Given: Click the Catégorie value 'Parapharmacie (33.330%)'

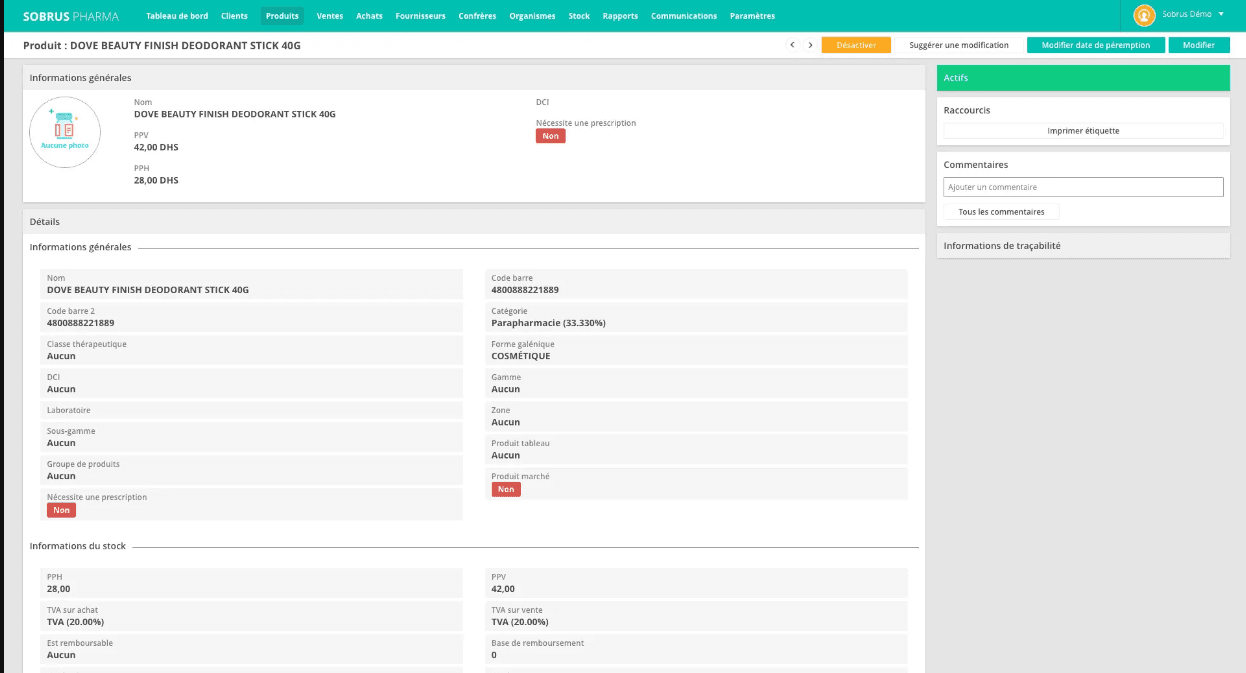Looking at the screenshot, I should pos(548,323).
